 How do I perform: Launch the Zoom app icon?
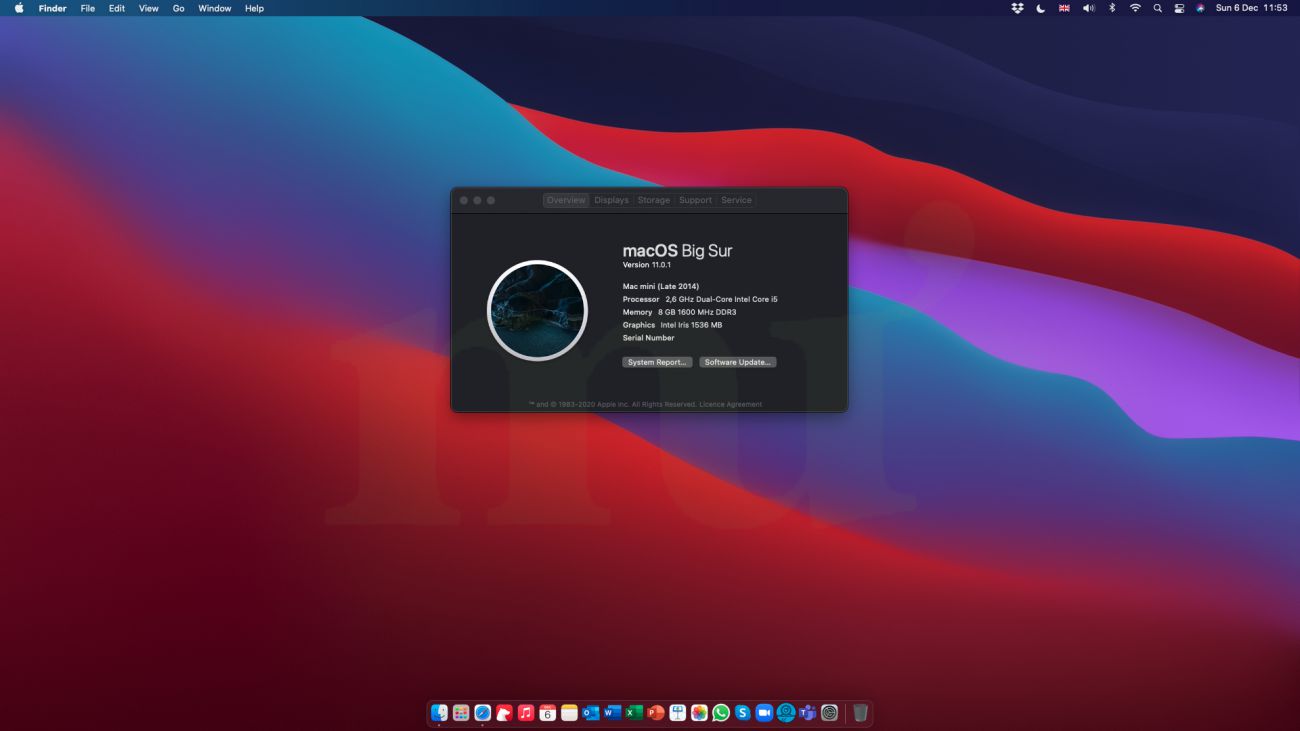pos(764,713)
